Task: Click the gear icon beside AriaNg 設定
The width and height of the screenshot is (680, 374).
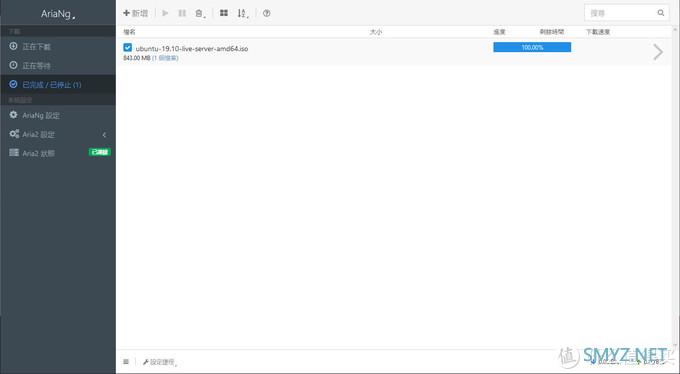Action: pos(13,115)
